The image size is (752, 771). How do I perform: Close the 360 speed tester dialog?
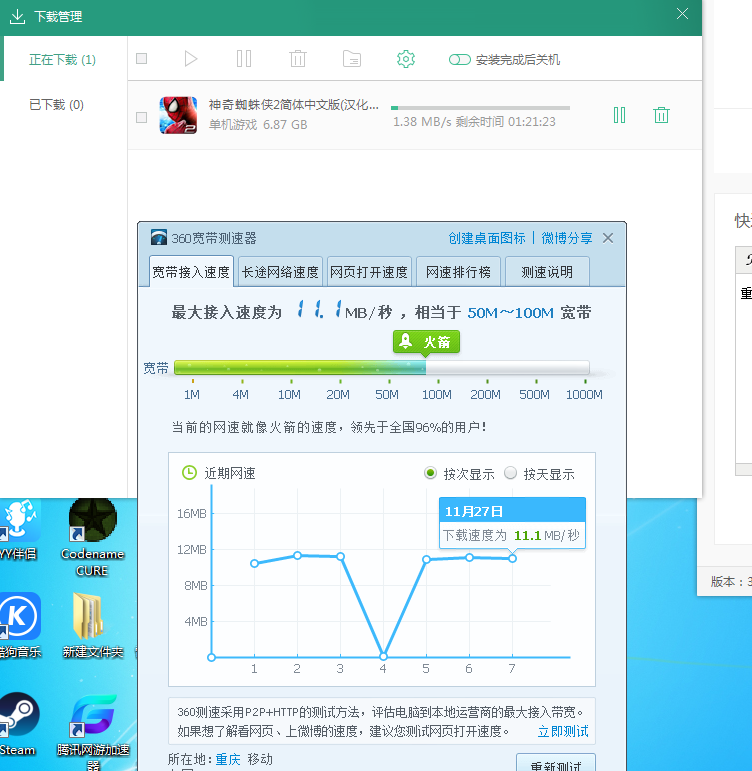pos(608,238)
